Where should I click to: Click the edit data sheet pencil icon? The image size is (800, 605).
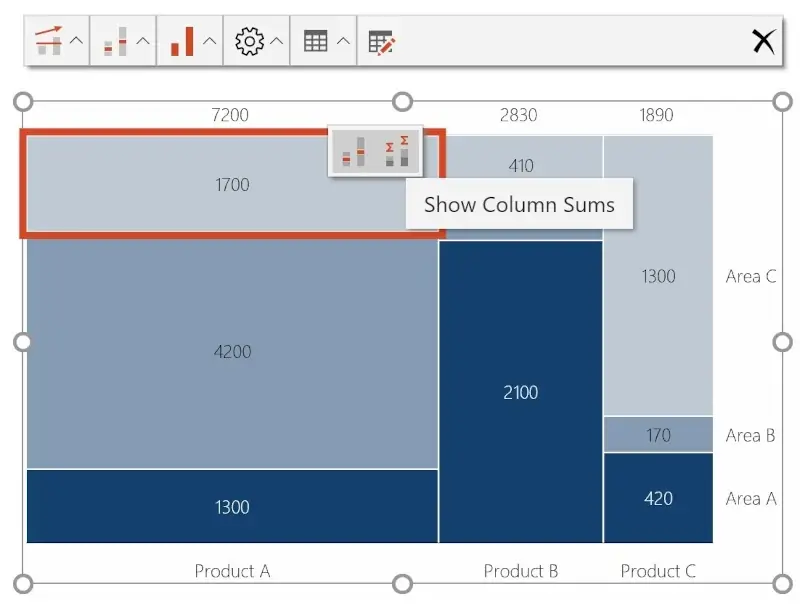point(382,42)
